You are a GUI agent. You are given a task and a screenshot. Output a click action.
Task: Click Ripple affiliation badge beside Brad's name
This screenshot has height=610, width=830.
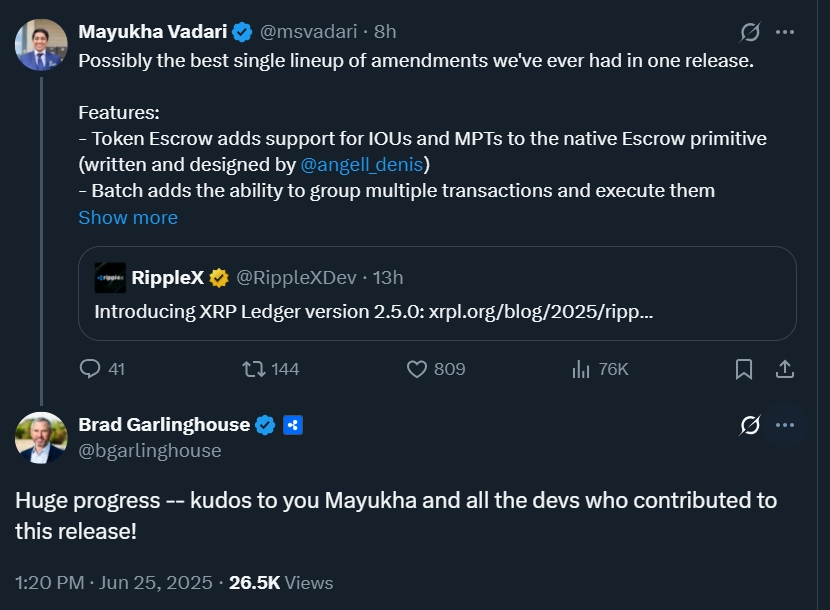293,425
